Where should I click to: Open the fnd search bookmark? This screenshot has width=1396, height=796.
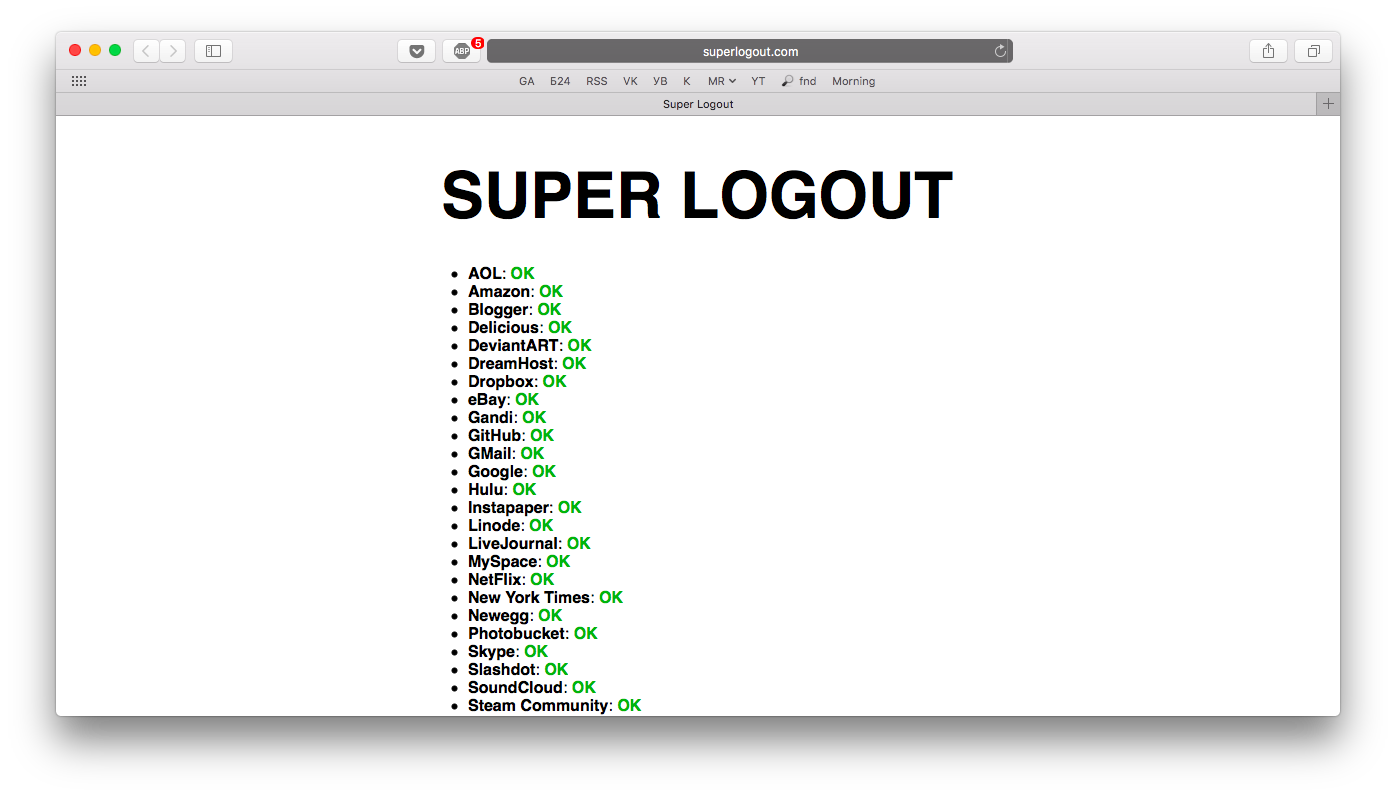[799, 81]
